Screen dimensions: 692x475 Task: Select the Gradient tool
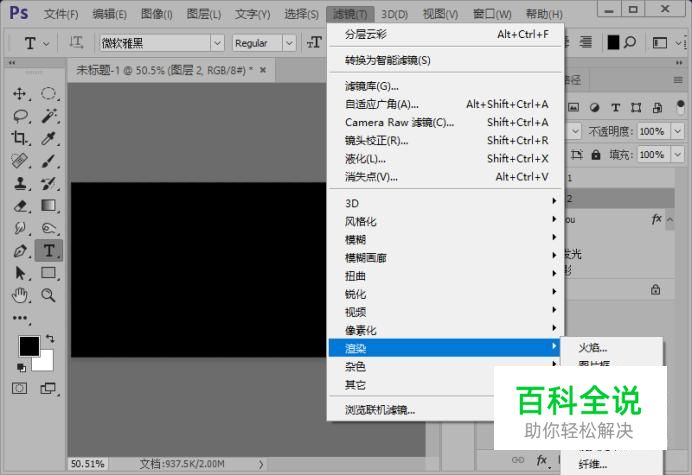[49, 205]
